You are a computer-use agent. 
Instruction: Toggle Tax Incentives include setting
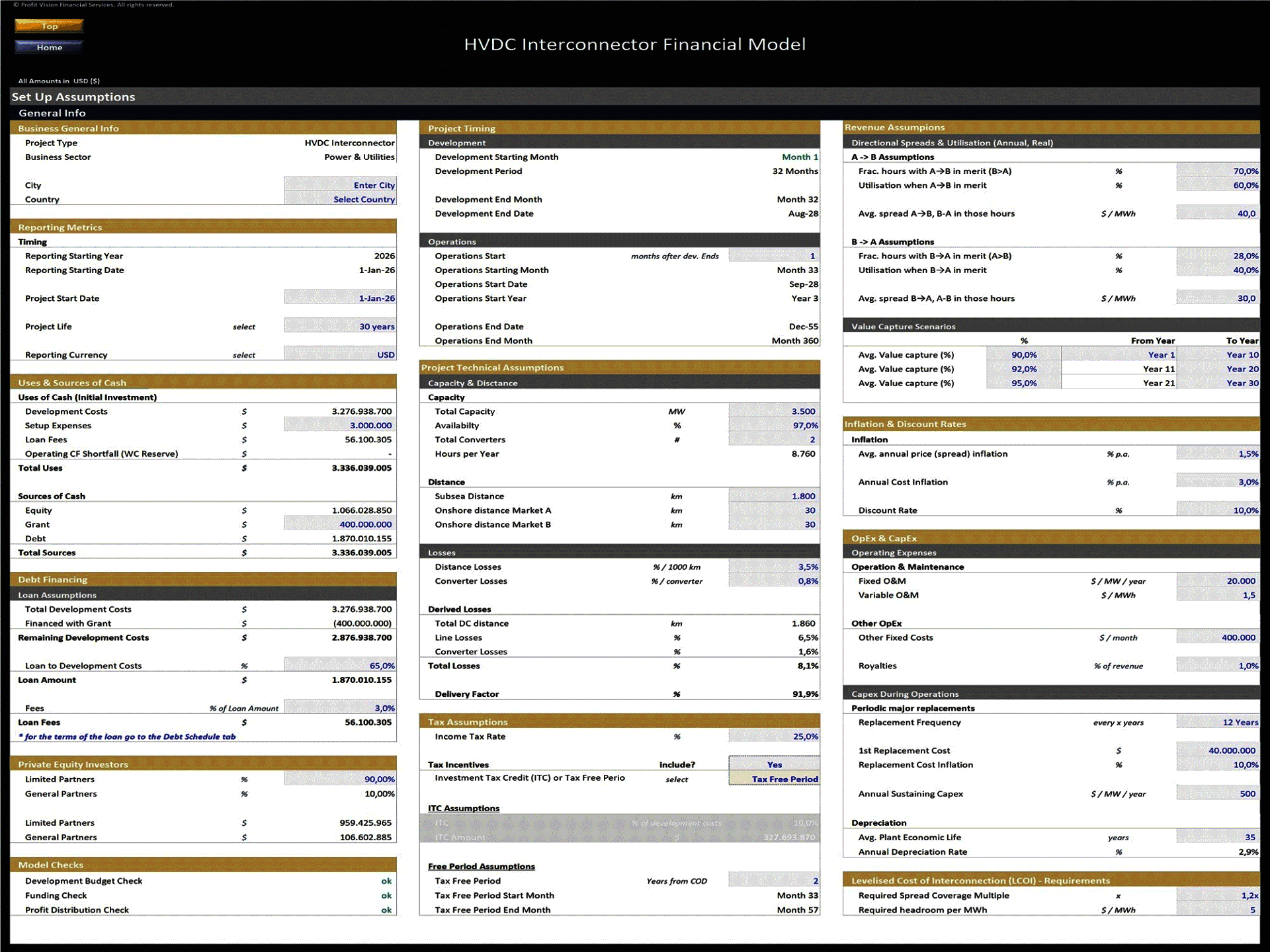(x=774, y=764)
